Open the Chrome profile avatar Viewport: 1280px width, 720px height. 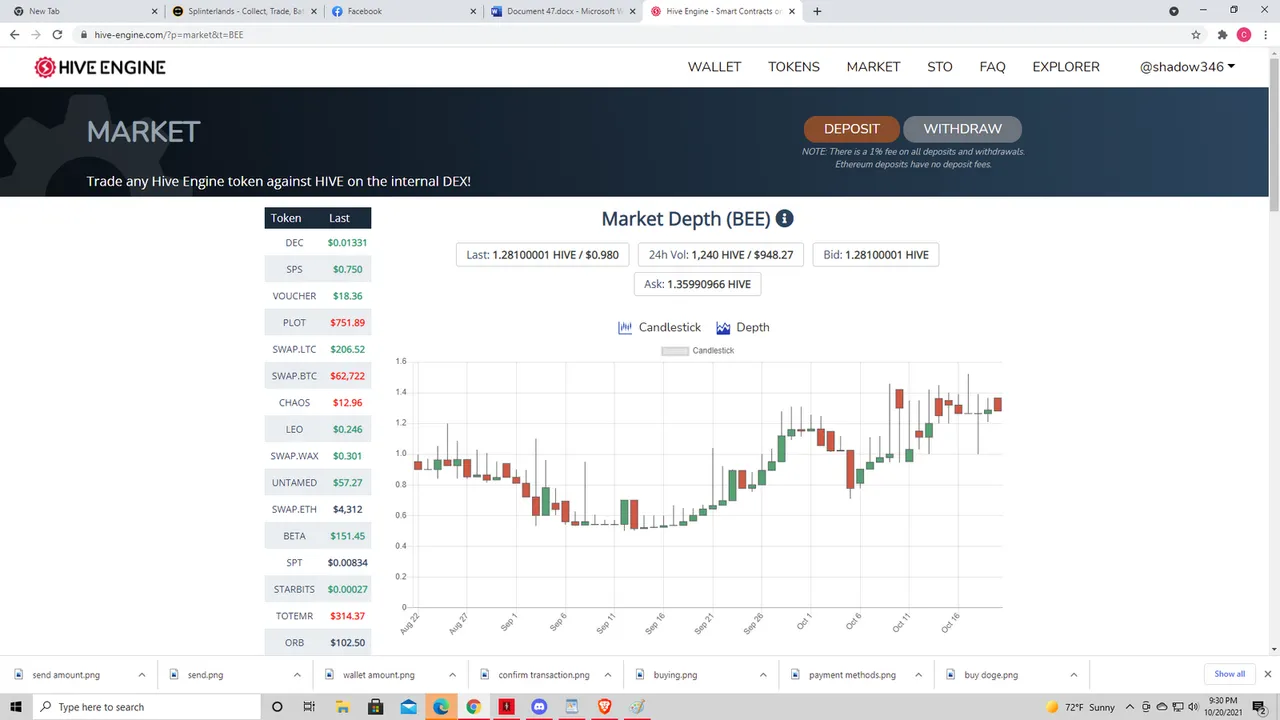click(1244, 34)
